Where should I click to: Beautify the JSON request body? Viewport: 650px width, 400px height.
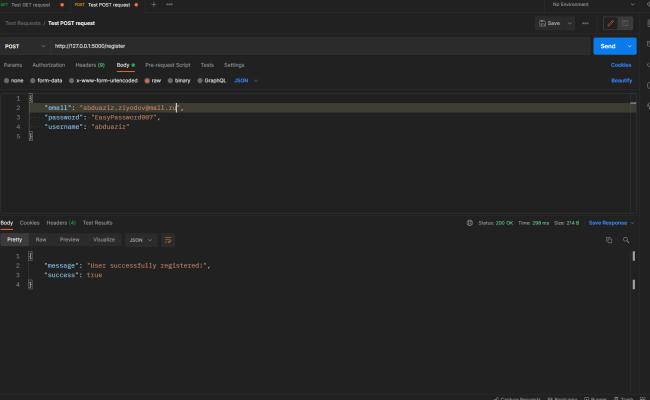[x=621, y=80]
